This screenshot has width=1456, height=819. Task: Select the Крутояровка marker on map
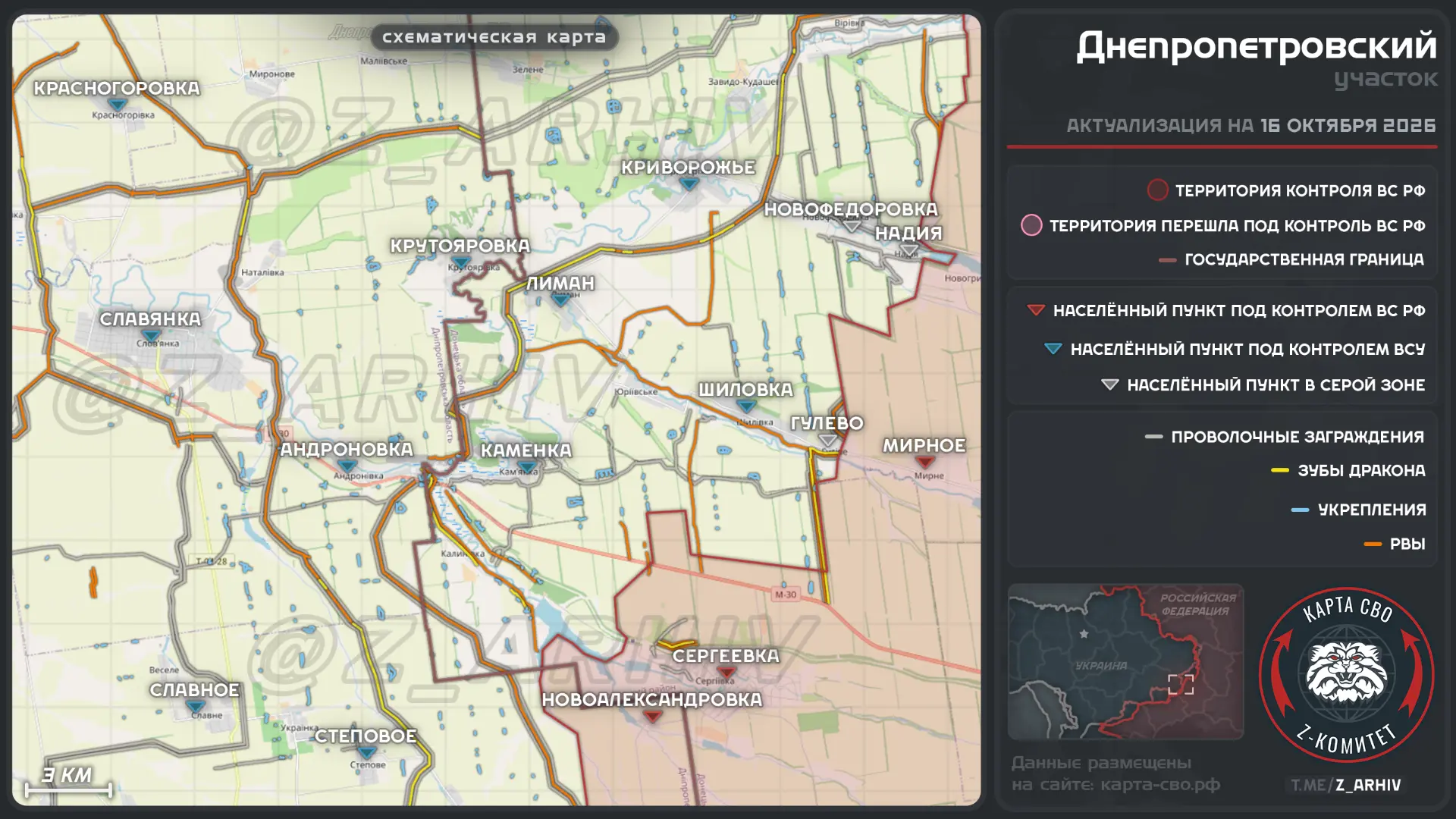click(460, 262)
